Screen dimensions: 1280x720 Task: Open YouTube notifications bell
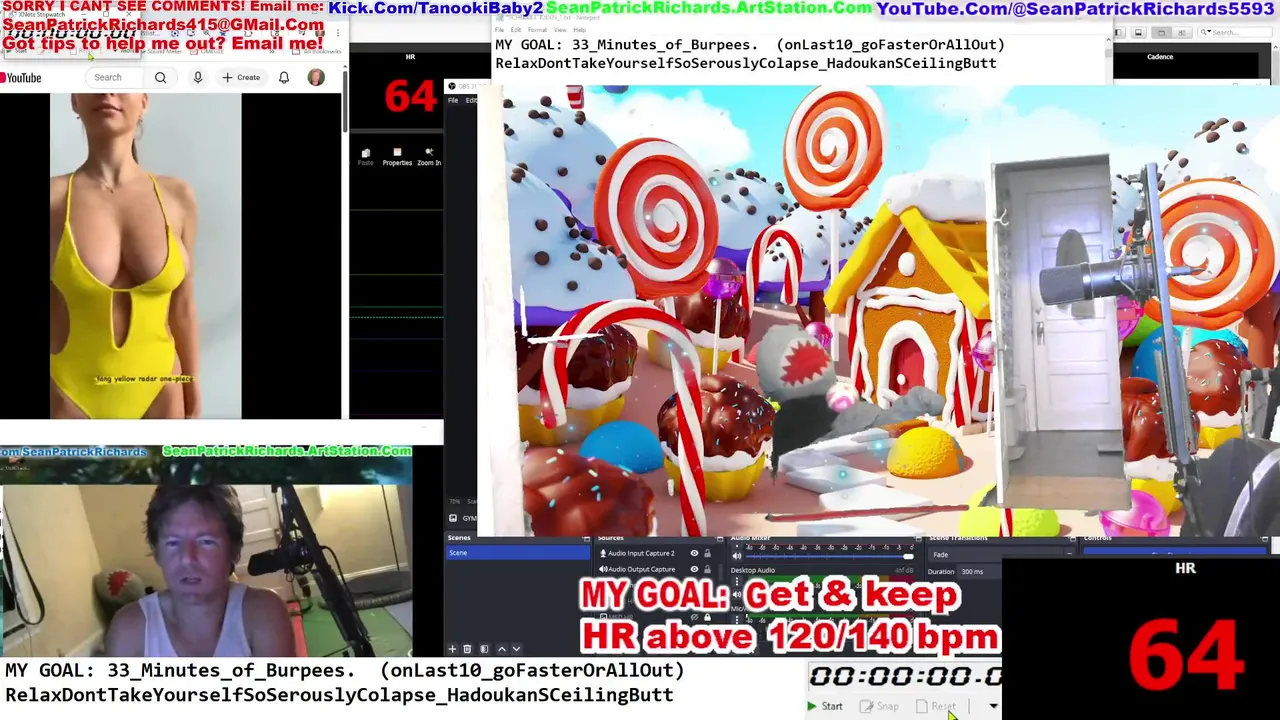(x=284, y=78)
